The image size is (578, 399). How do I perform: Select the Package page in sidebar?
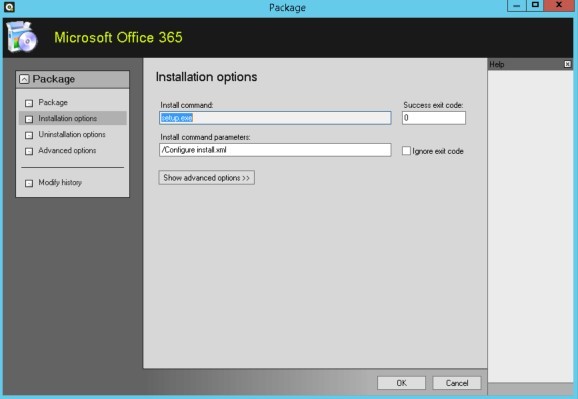(x=53, y=103)
